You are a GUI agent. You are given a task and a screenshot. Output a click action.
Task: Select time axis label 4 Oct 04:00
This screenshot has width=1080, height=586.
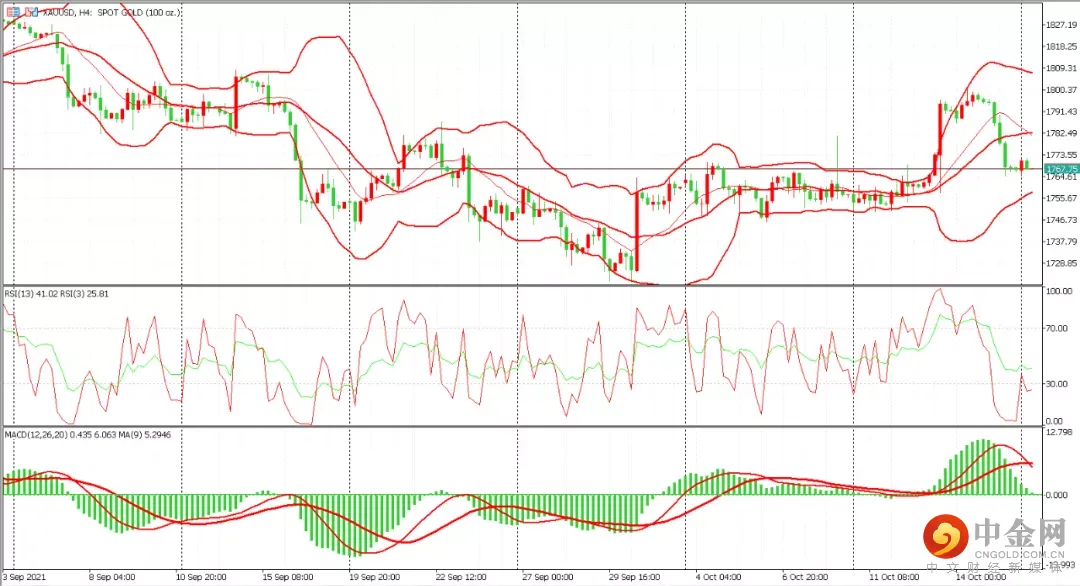718,577
